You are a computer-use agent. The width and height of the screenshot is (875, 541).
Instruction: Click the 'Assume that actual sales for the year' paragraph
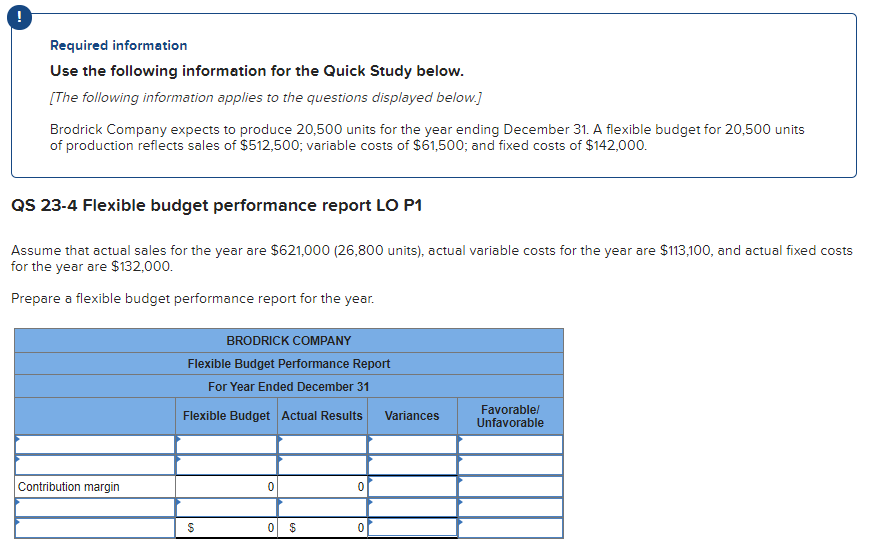point(431,258)
